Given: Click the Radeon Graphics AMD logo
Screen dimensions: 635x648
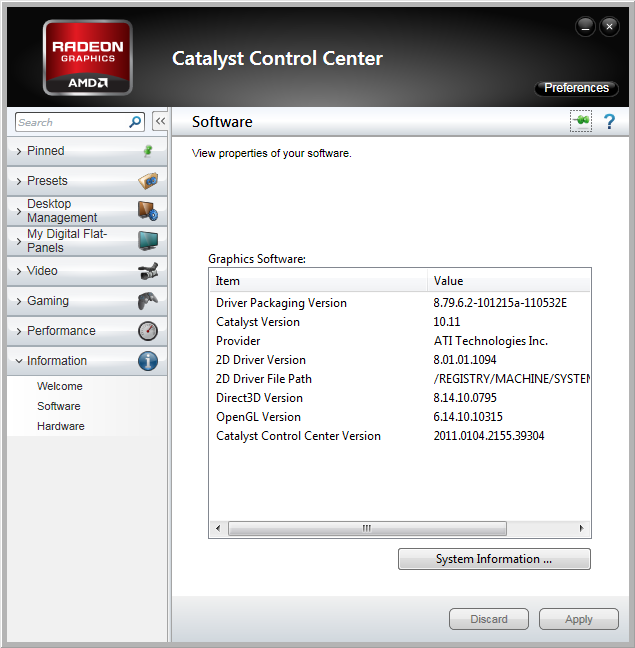Looking at the screenshot, I should coord(88,57).
